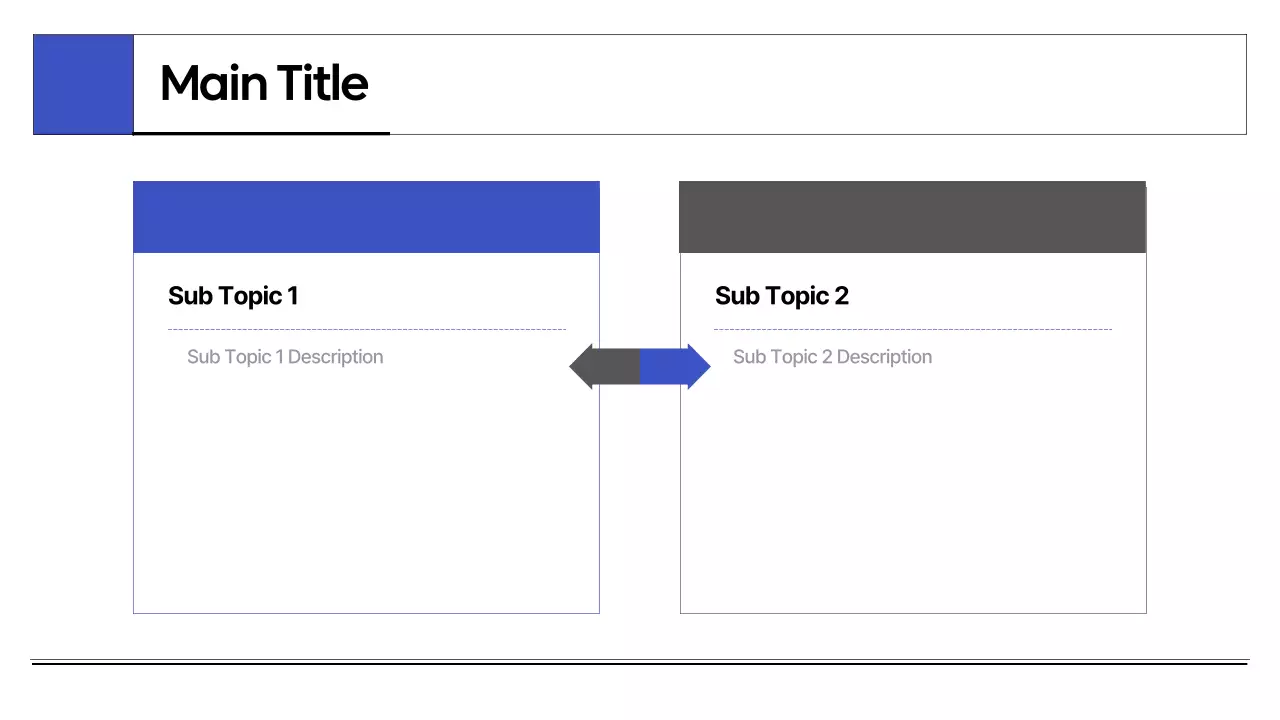This screenshot has height=720, width=1280.
Task: Select the dashed line under Sub Topic 1
Action: tap(366, 329)
